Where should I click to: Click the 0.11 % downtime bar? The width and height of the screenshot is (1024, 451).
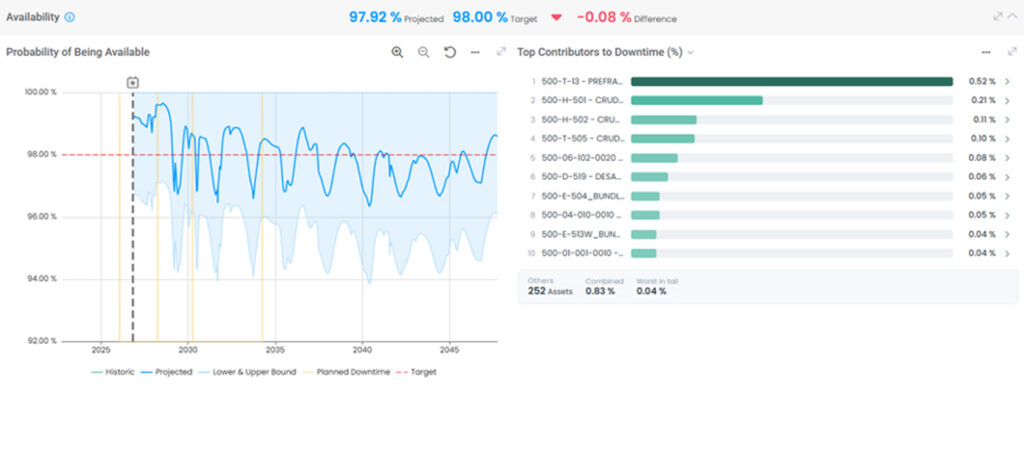tap(664, 120)
